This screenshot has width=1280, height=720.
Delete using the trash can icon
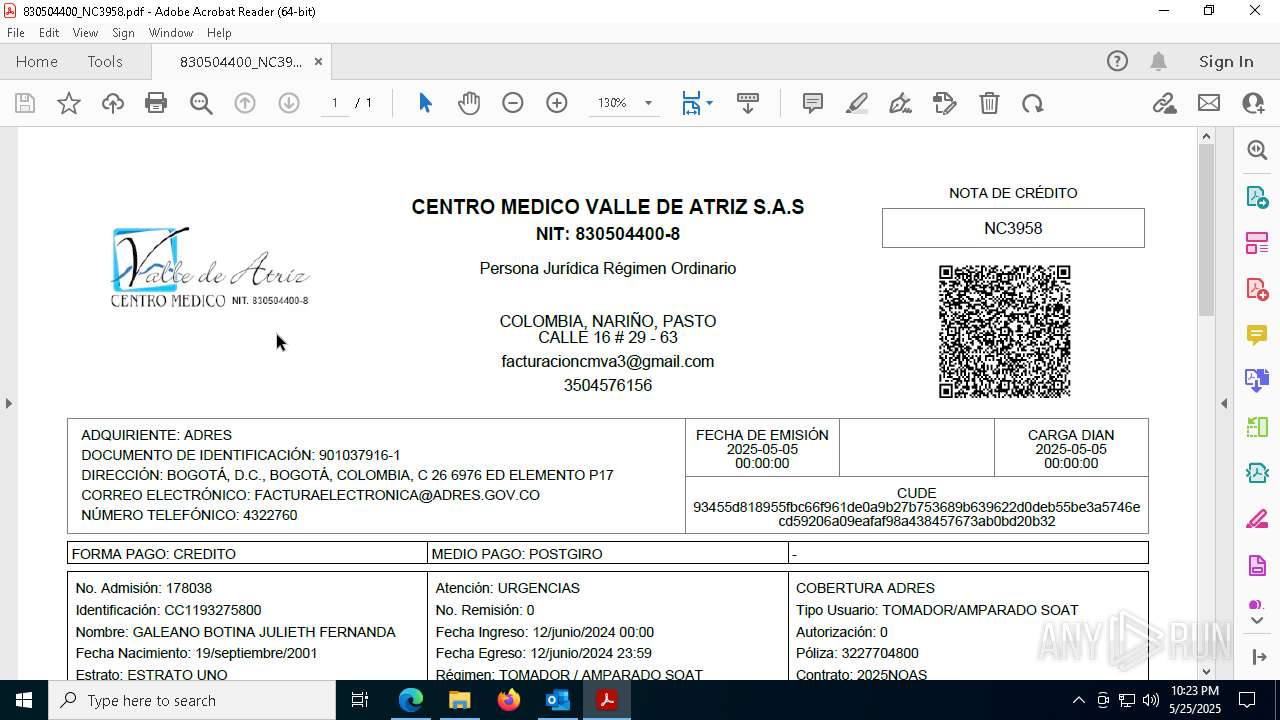[989, 103]
